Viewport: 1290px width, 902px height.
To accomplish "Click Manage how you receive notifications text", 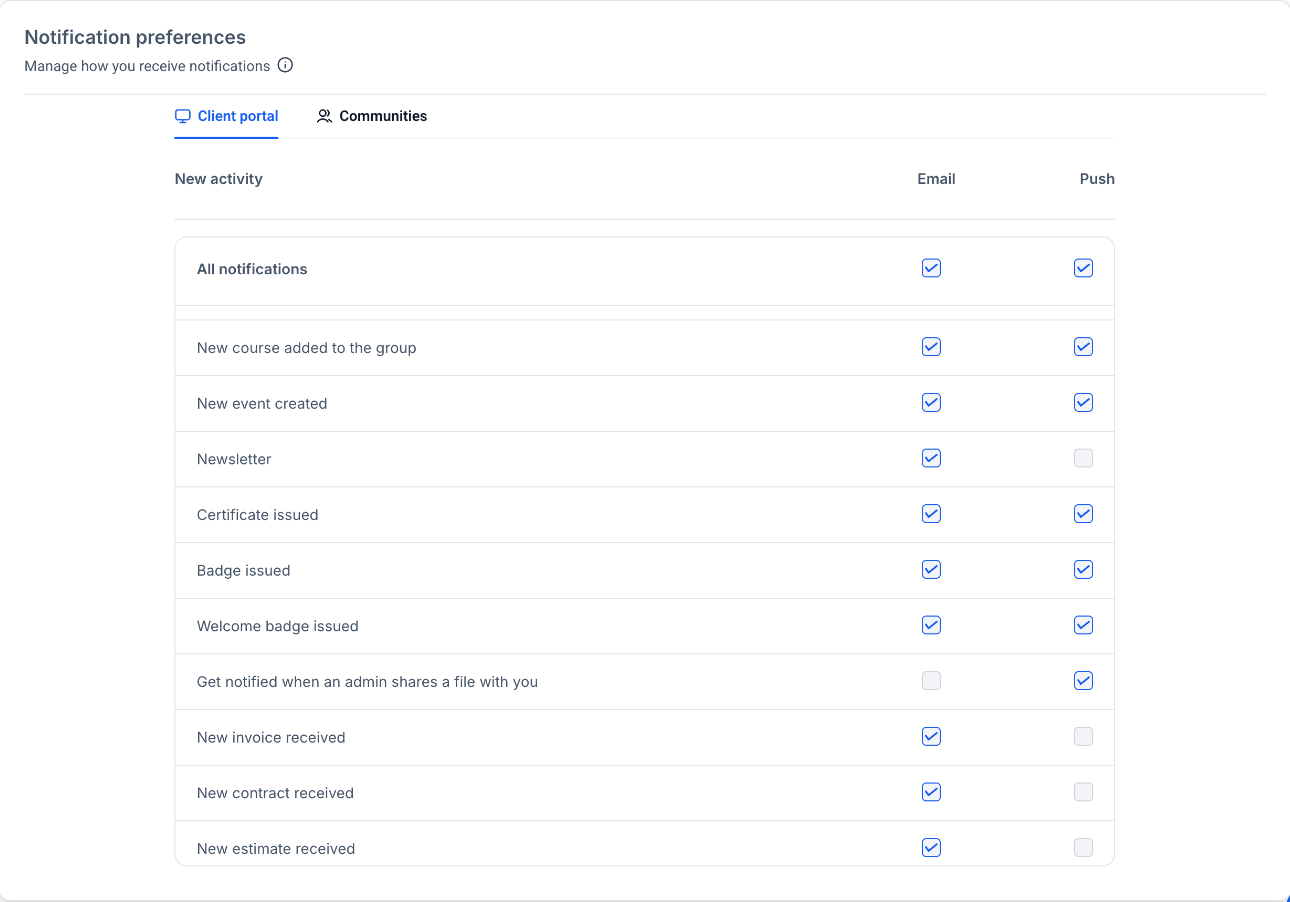I will click(x=147, y=66).
